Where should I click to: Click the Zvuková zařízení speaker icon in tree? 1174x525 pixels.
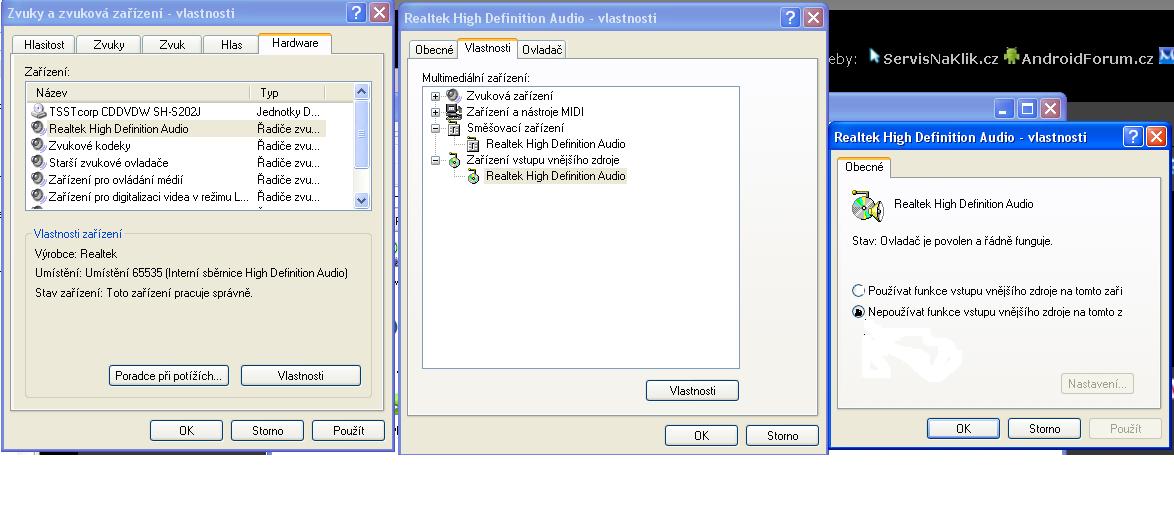(x=454, y=96)
